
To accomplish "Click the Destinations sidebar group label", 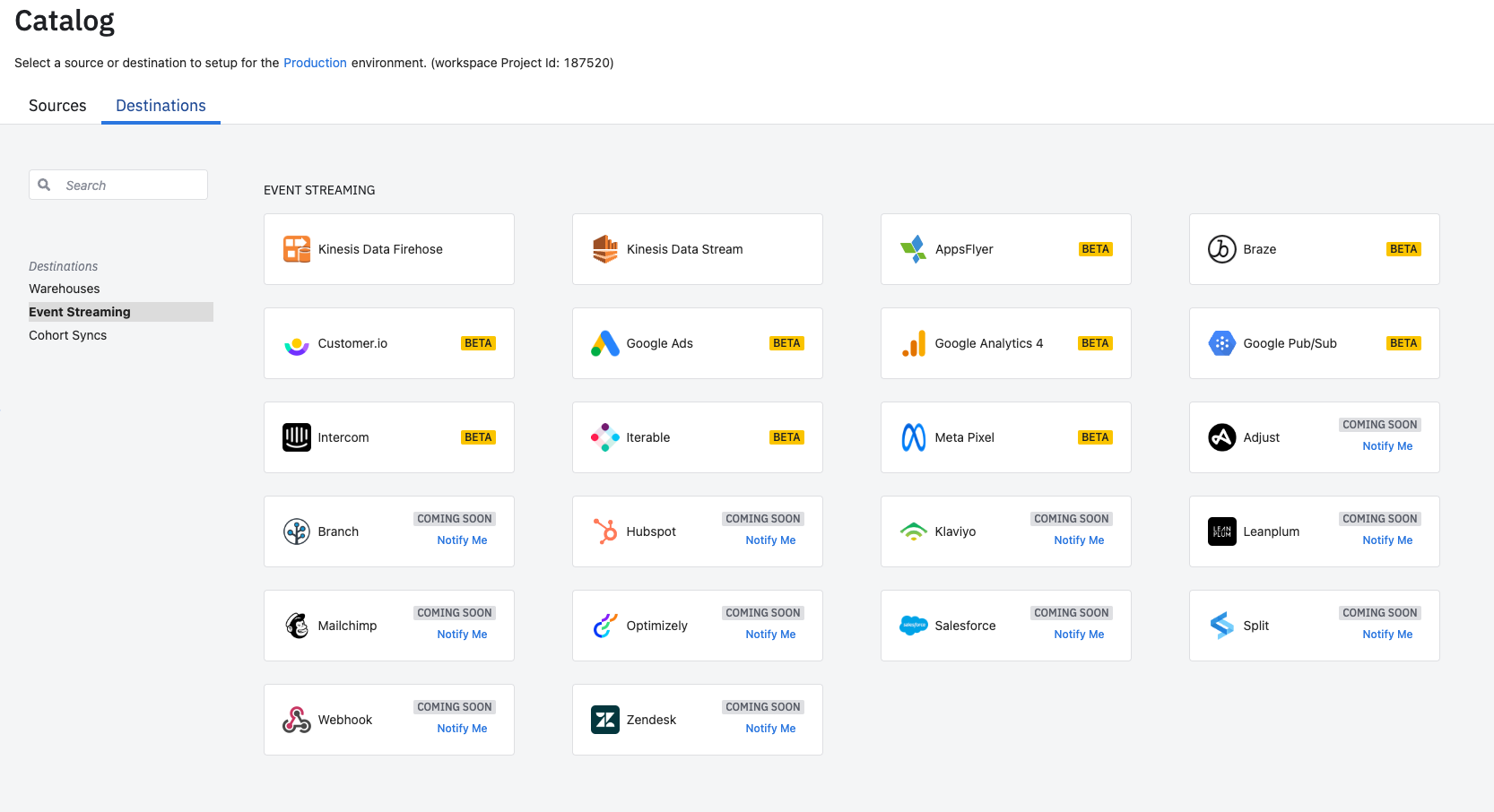I will tap(63, 266).
